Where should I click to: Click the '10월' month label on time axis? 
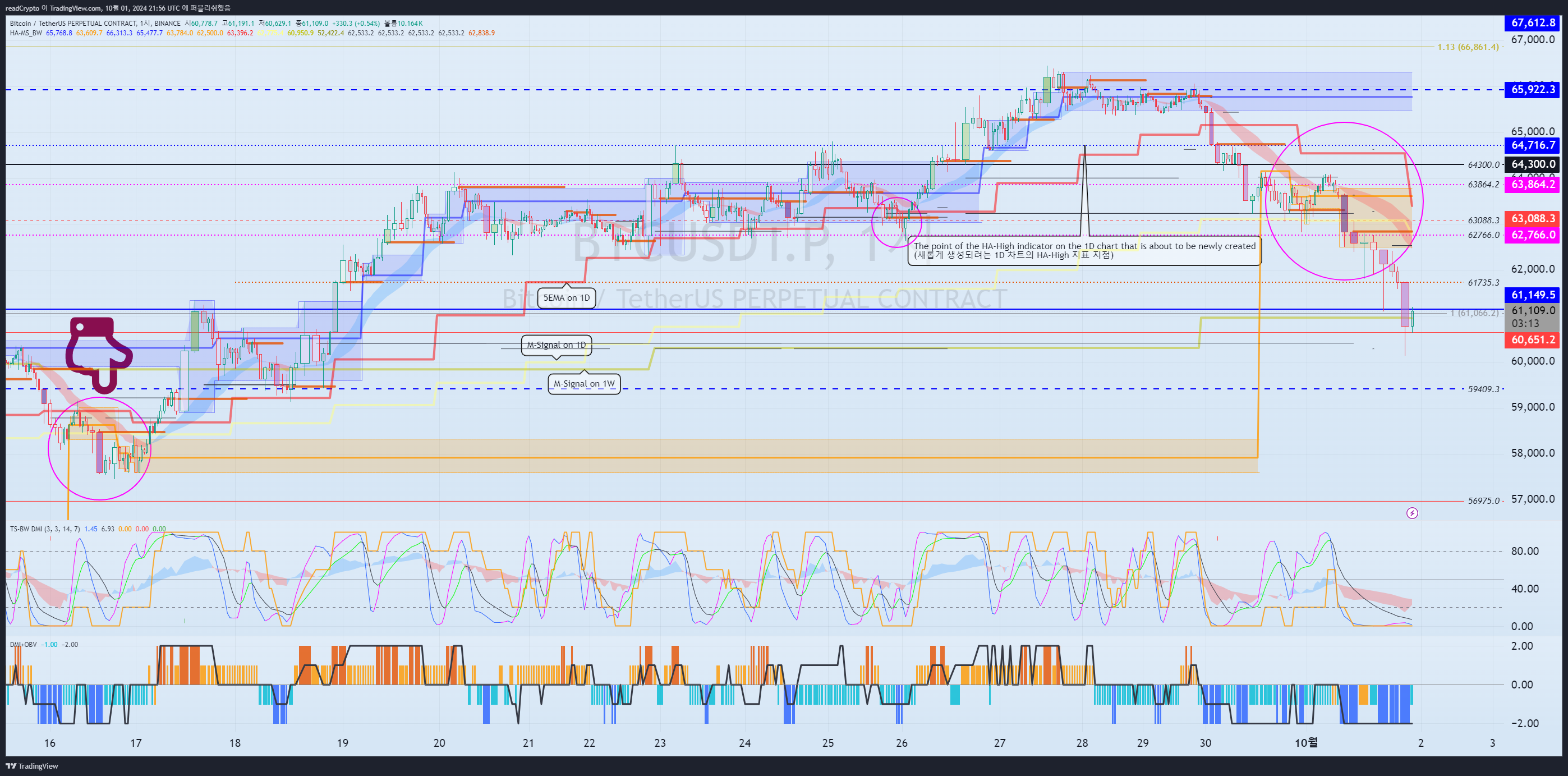click(1305, 743)
